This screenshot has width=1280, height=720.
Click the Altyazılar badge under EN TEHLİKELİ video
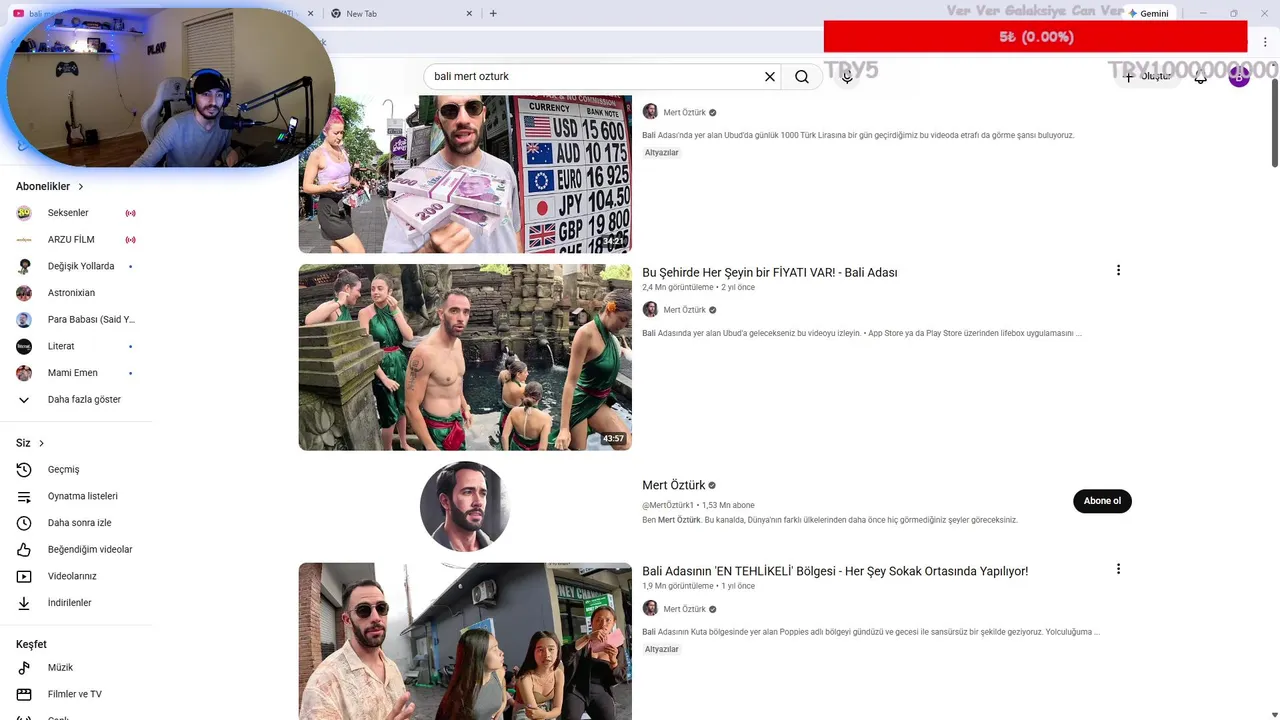(662, 649)
